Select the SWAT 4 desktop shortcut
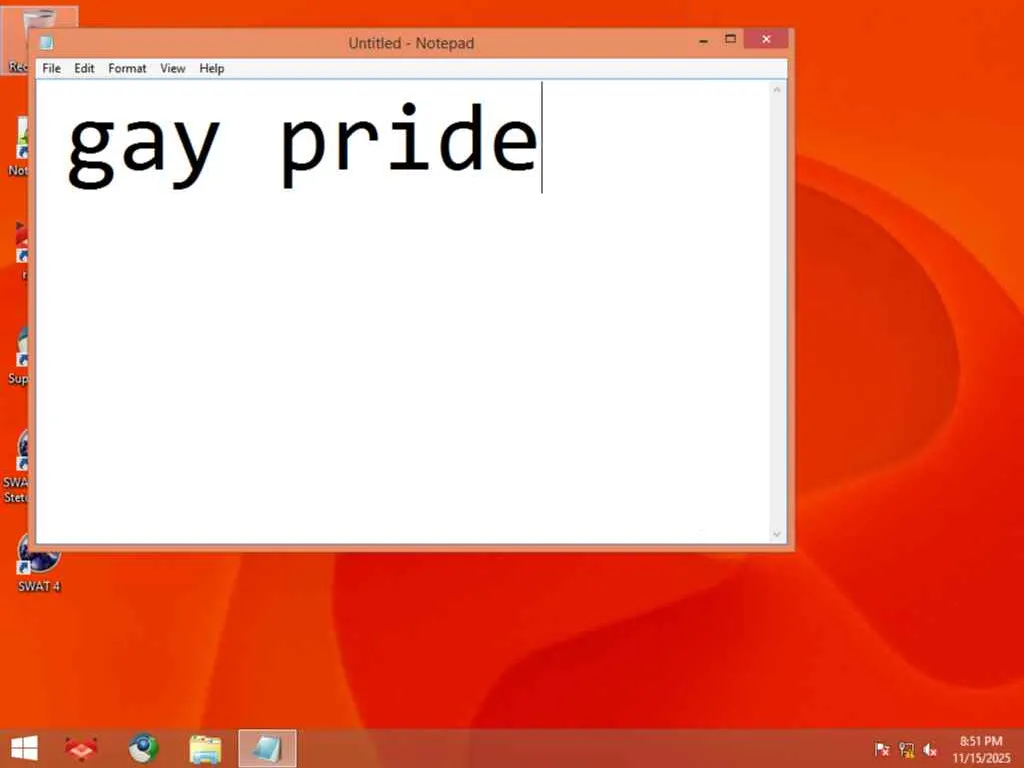The width and height of the screenshot is (1024, 768). coord(38,562)
